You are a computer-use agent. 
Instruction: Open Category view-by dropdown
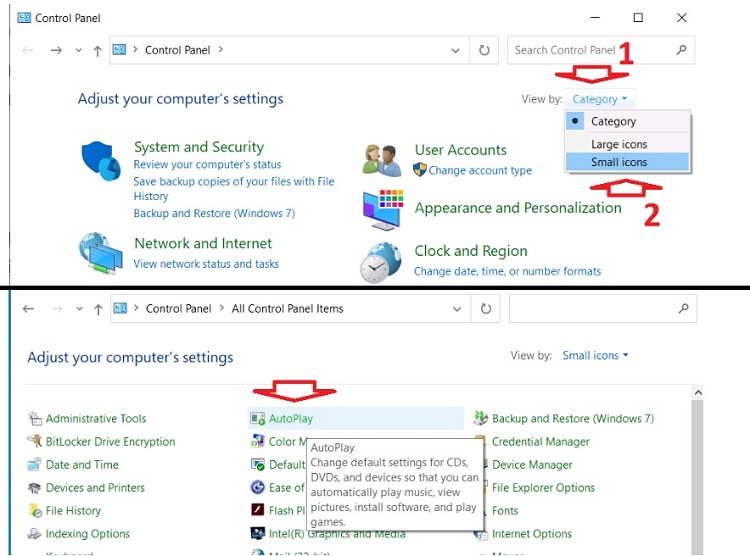[x=600, y=99]
